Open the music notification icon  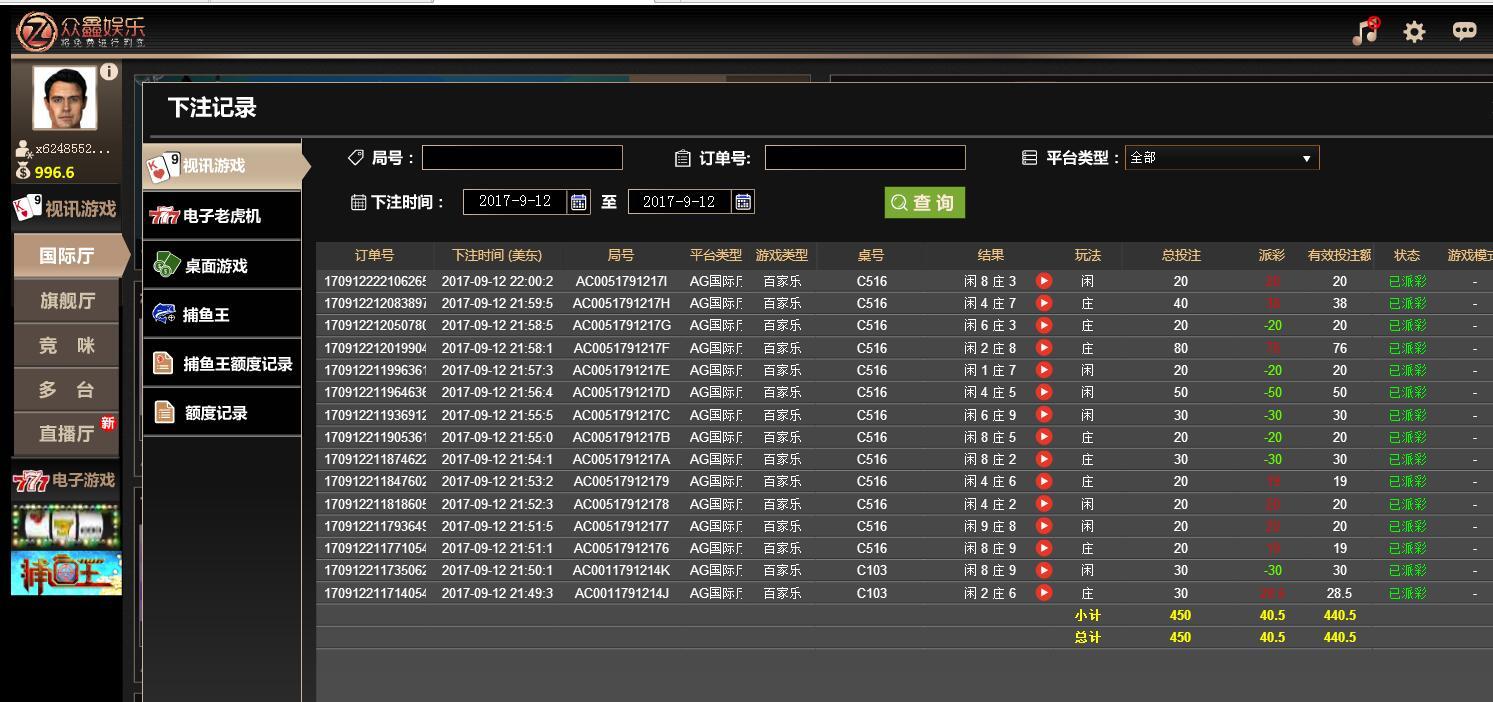(x=1365, y=31)
